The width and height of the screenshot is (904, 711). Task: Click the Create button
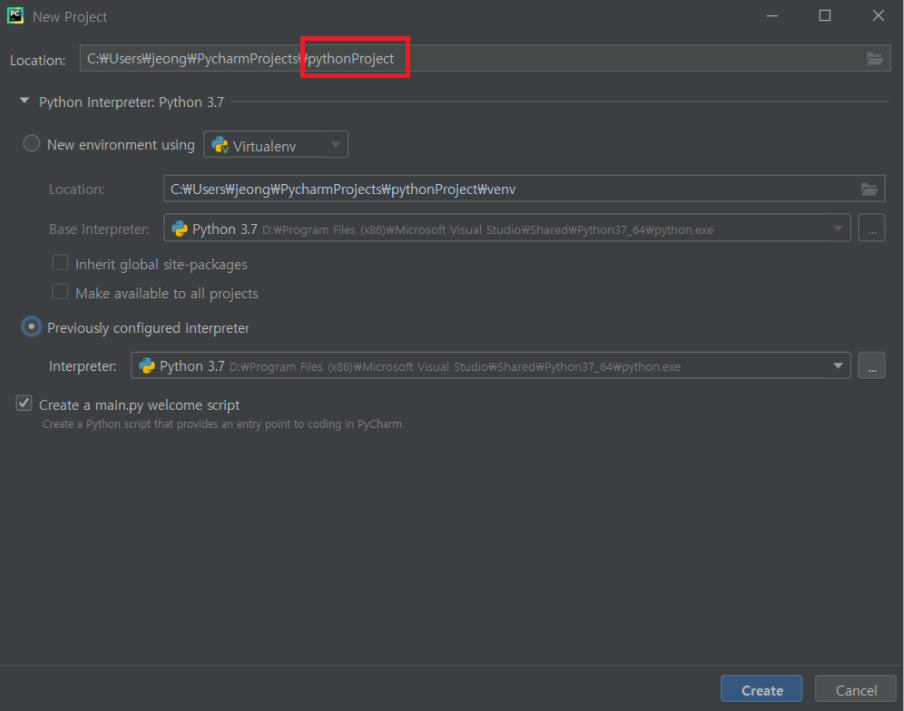click(x=761, y=689)
